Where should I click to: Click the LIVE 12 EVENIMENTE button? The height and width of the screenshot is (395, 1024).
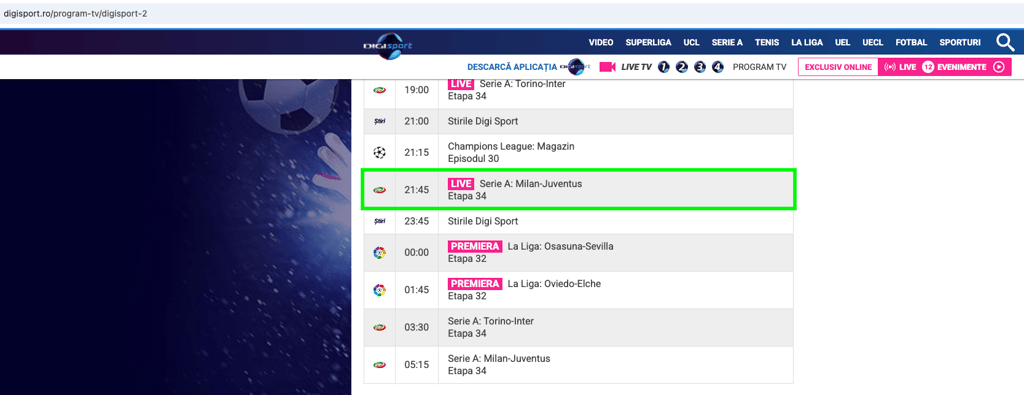[x=945, y=67]
